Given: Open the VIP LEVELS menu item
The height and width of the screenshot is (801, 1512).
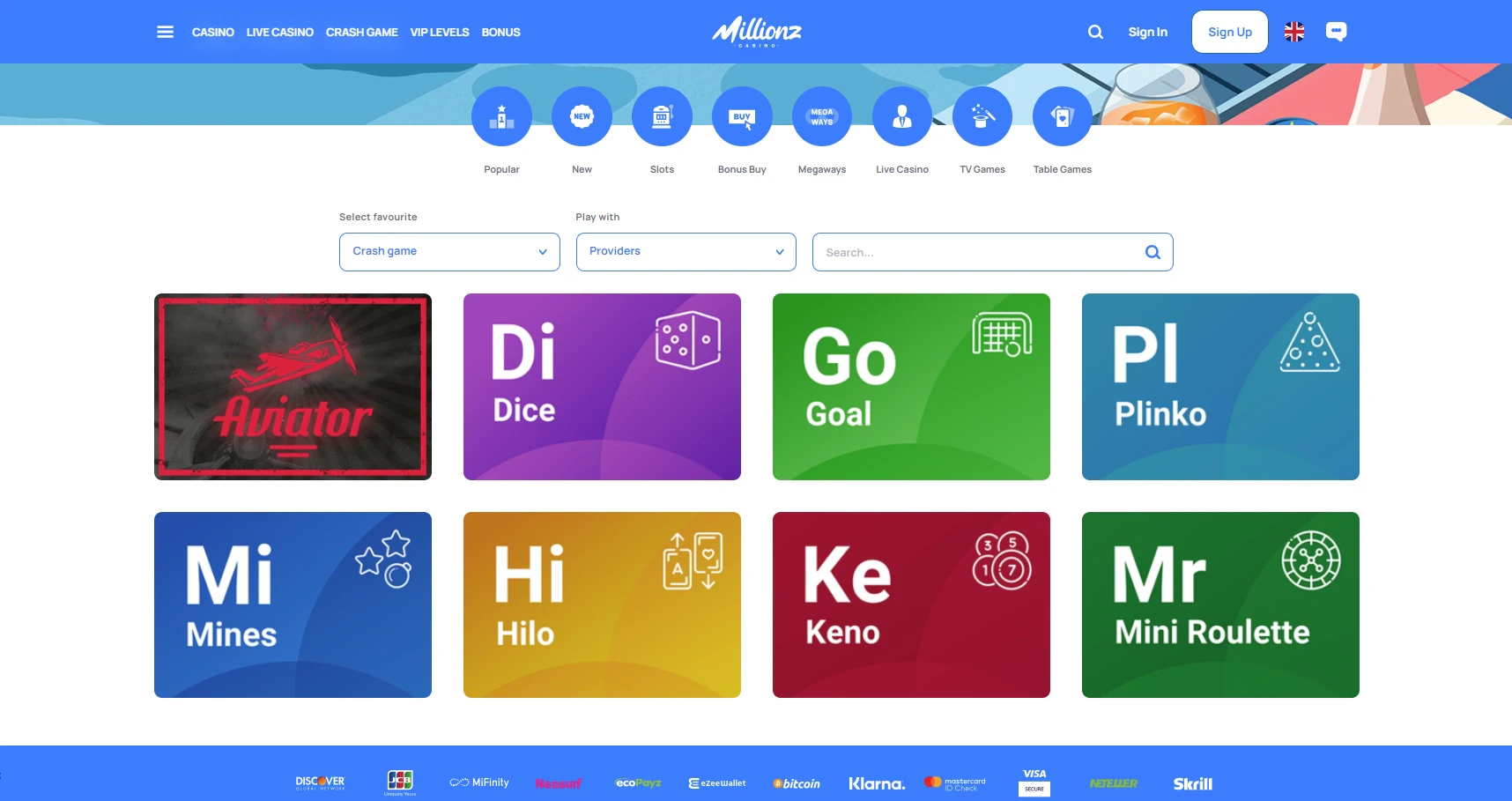Looking at the screenshot, I should pos(440,32).
